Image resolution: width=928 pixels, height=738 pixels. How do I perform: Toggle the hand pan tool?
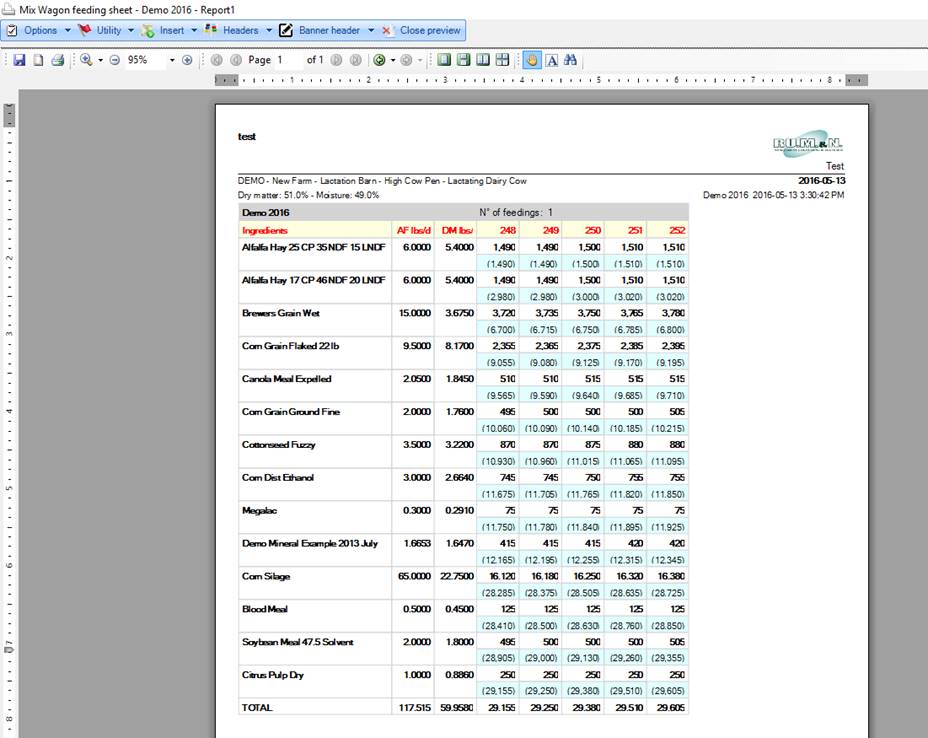(532, 60)
